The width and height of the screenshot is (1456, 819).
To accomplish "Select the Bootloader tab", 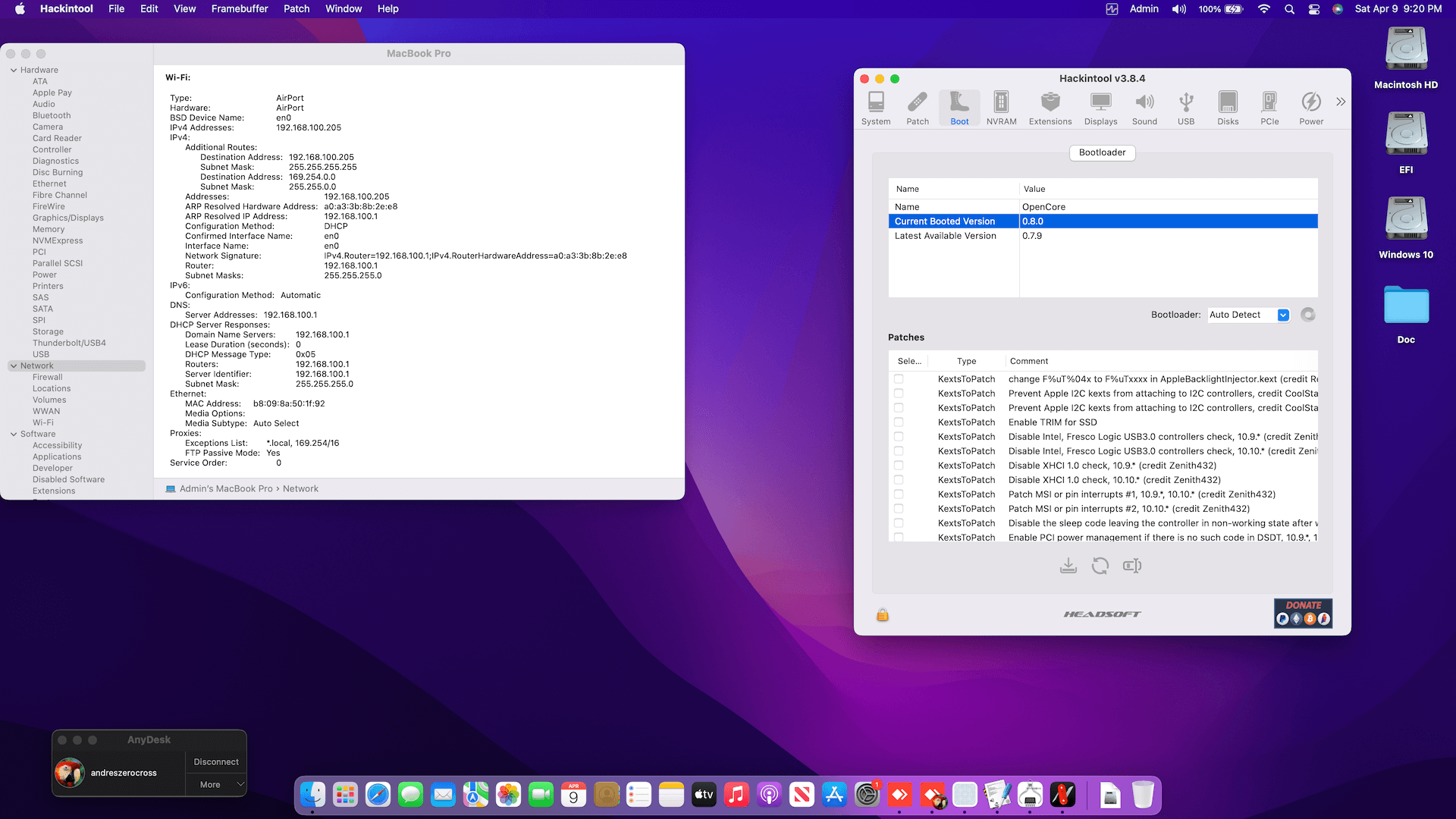I will [1102, 152].
